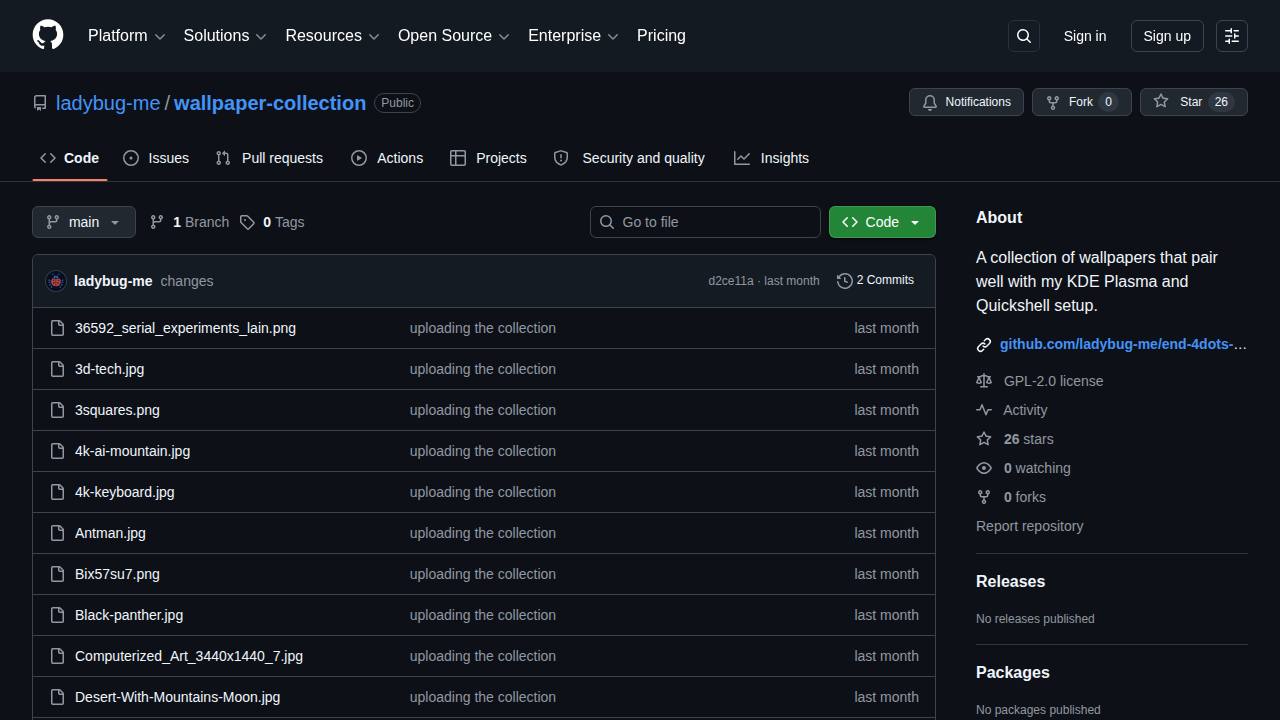The height and width of the screenshot is (720, 1280).
Task: Open the Black-panther.jpg file link
Action: pos(129,615)
